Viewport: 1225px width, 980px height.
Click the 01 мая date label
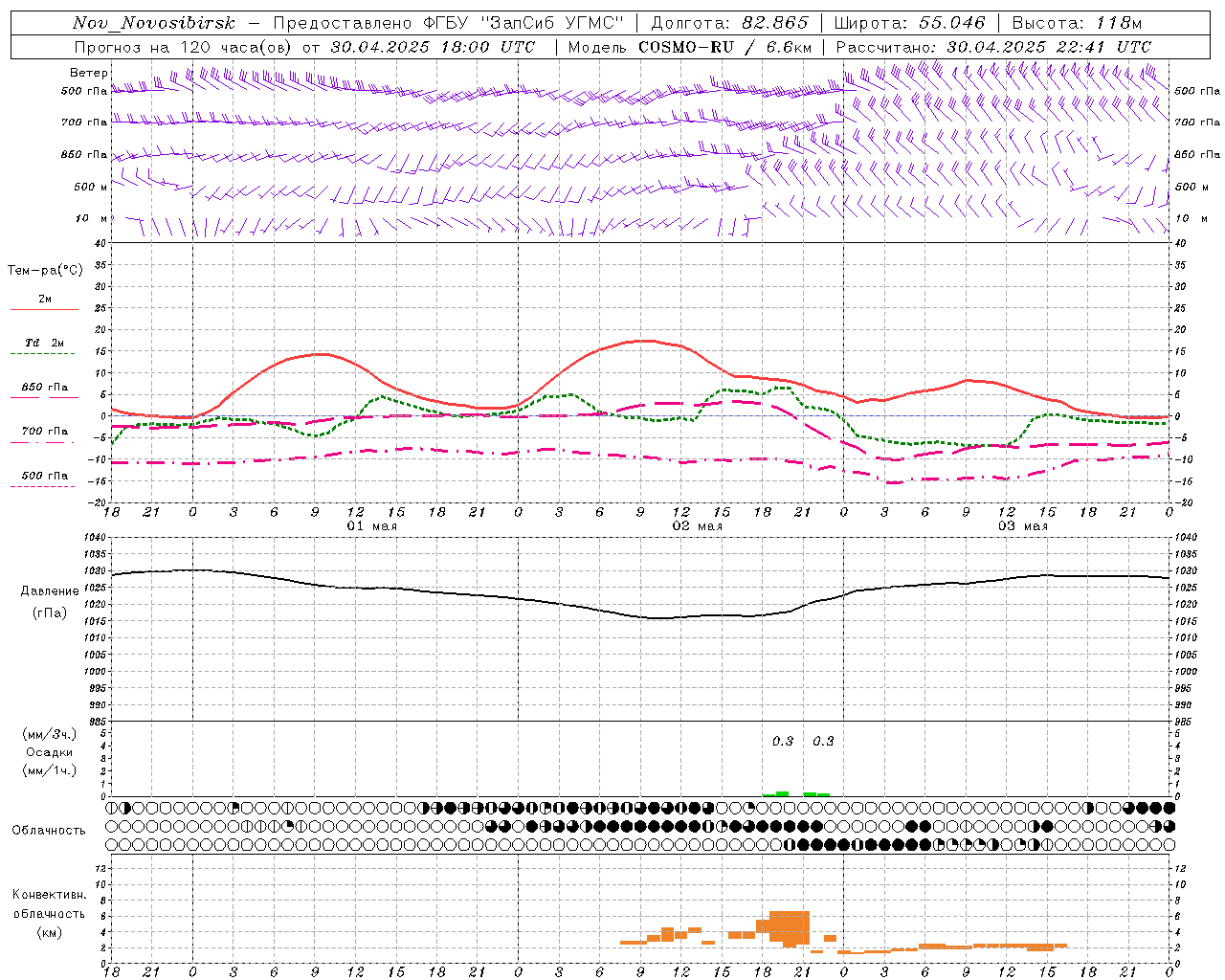coord(371,526)
